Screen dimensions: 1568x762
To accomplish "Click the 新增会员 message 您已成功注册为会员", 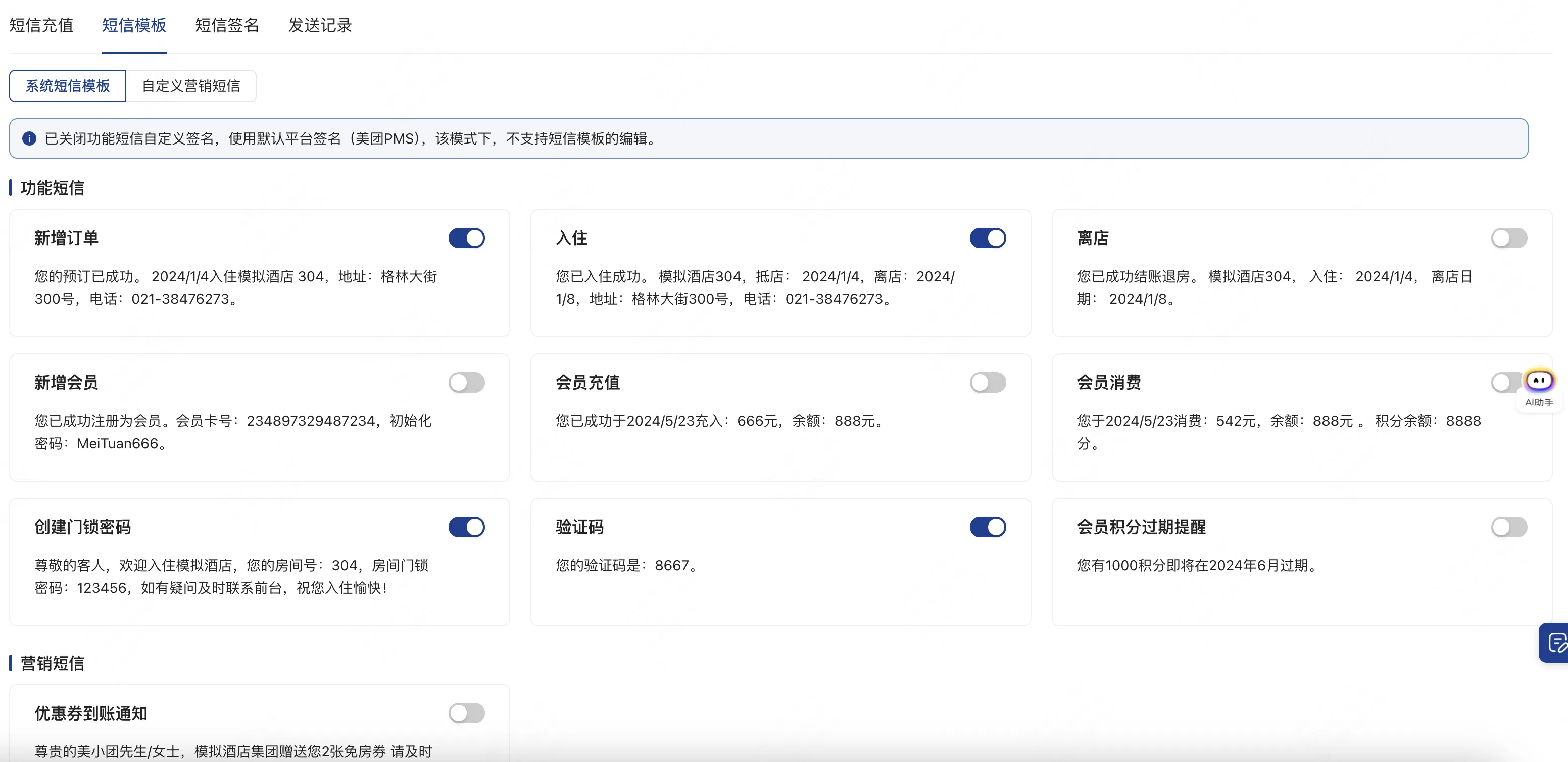I will [233, 432].
